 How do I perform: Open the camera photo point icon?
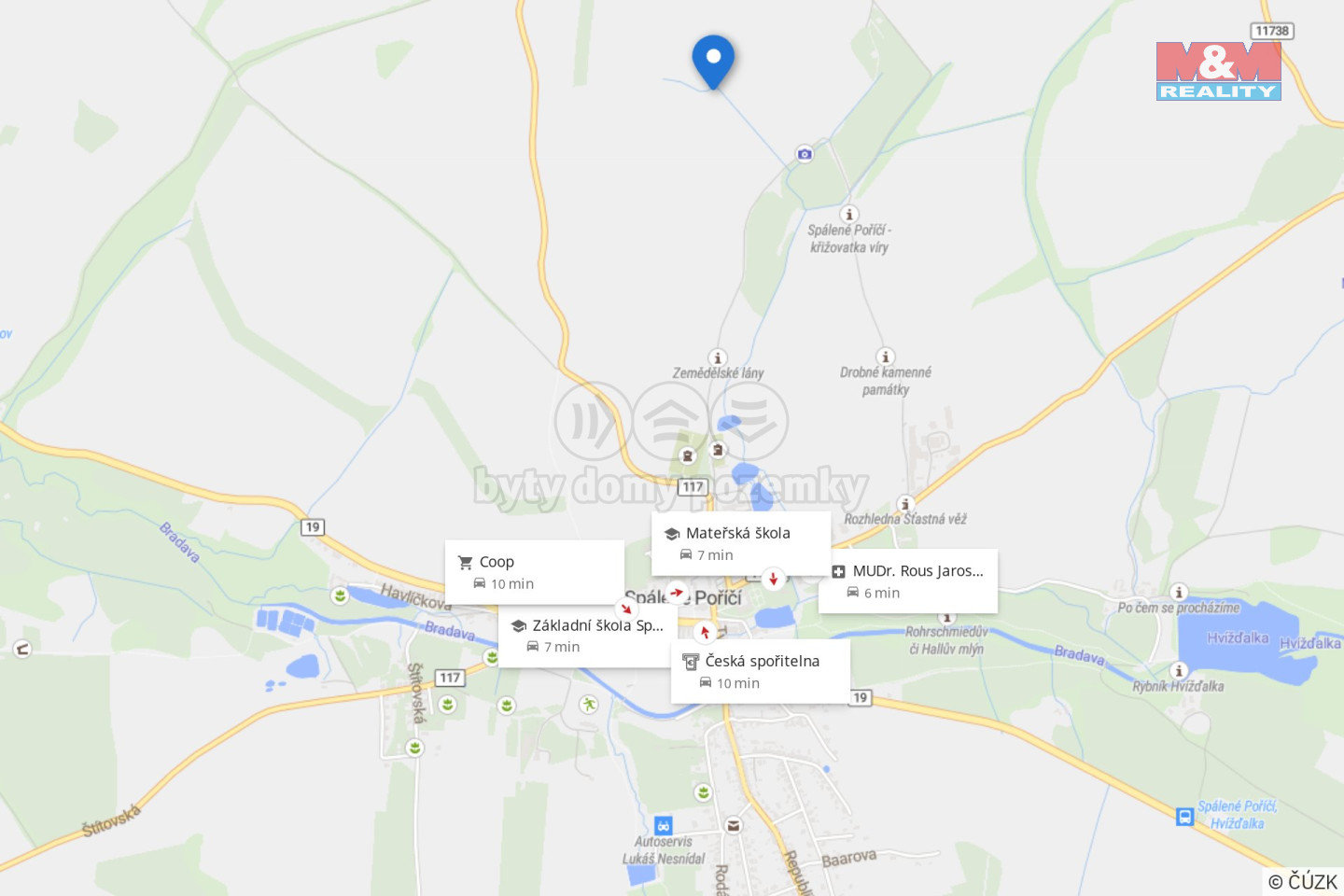805,154
